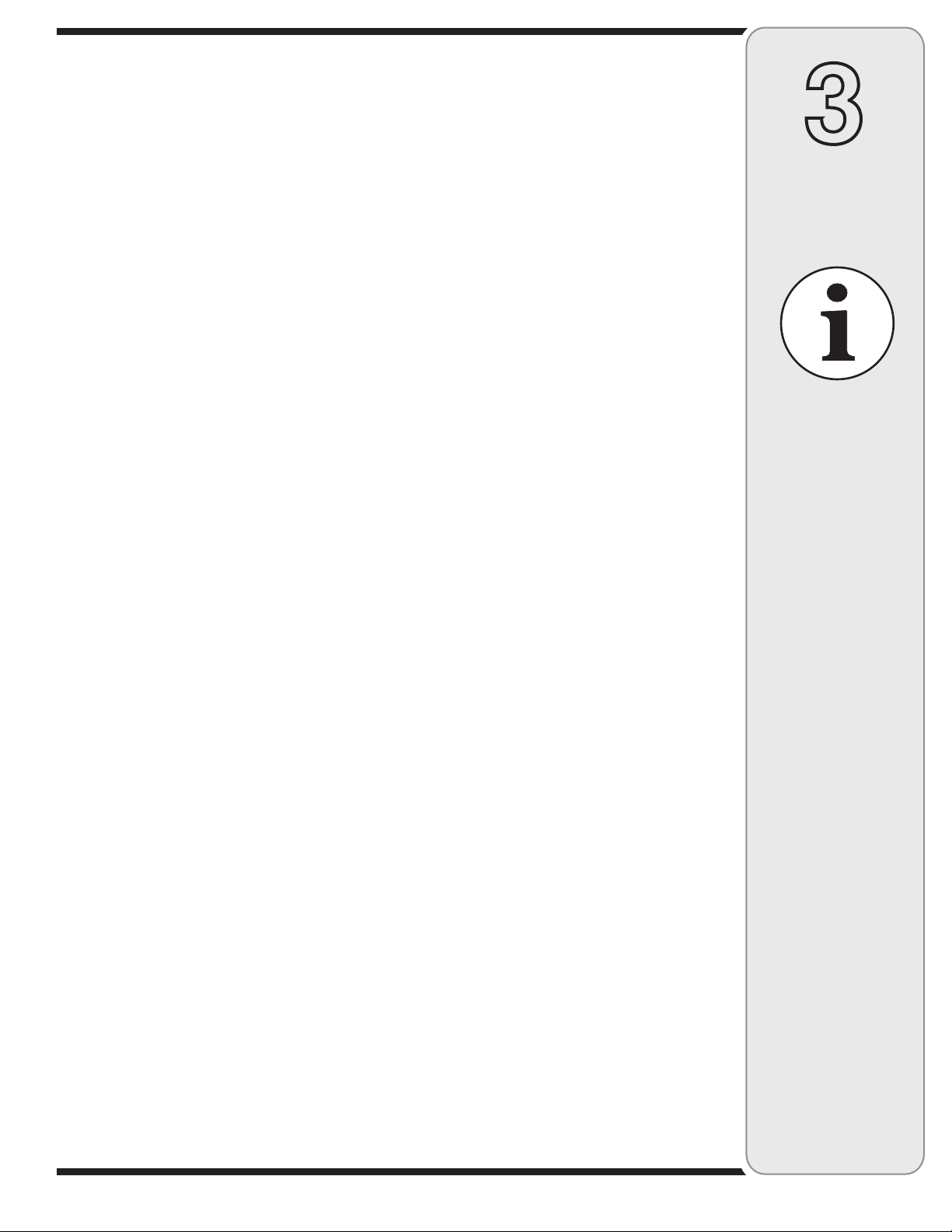This screenshot has height=1232, width=952.
Task: Click the circled information 'i' icon
Action: click(x=836, y=323)
